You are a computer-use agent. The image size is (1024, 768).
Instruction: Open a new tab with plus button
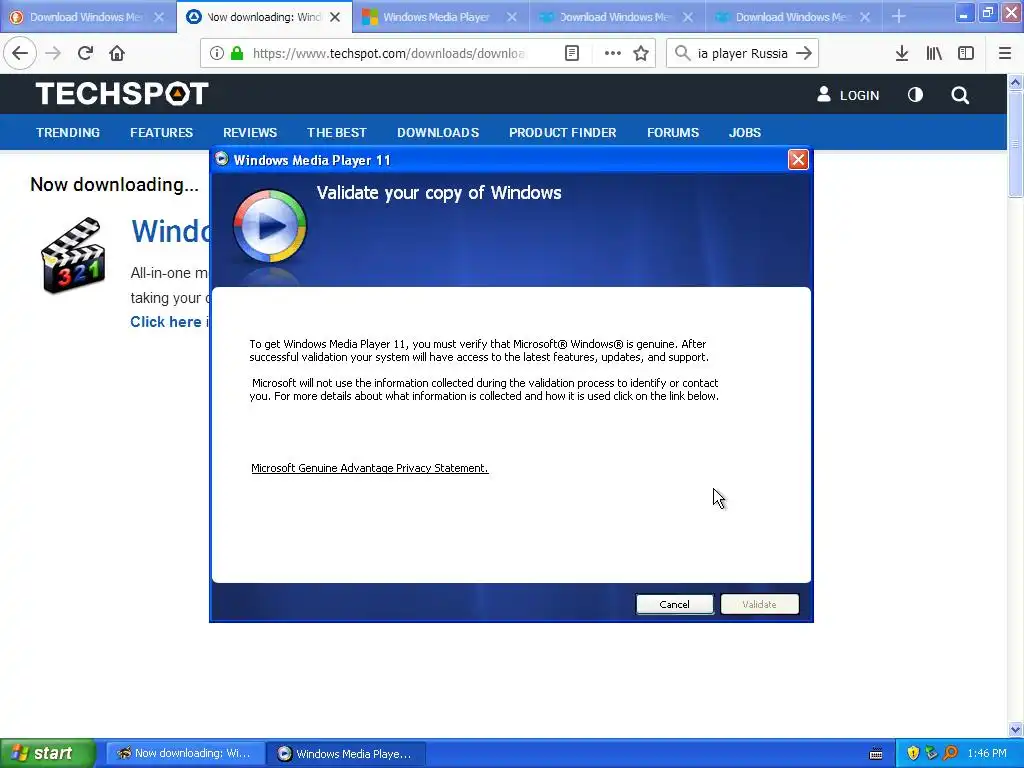tap(899, 16)
